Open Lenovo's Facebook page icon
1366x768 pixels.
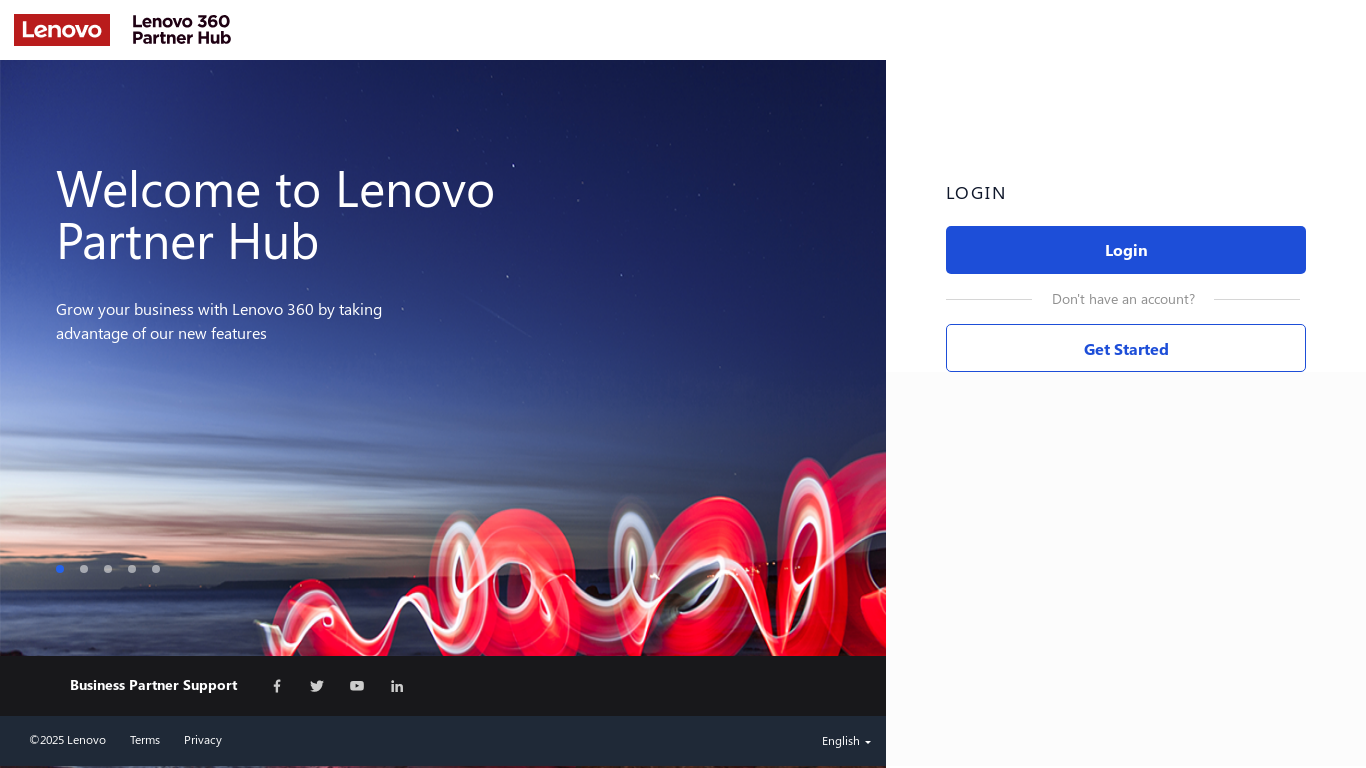tap(277, 686)
